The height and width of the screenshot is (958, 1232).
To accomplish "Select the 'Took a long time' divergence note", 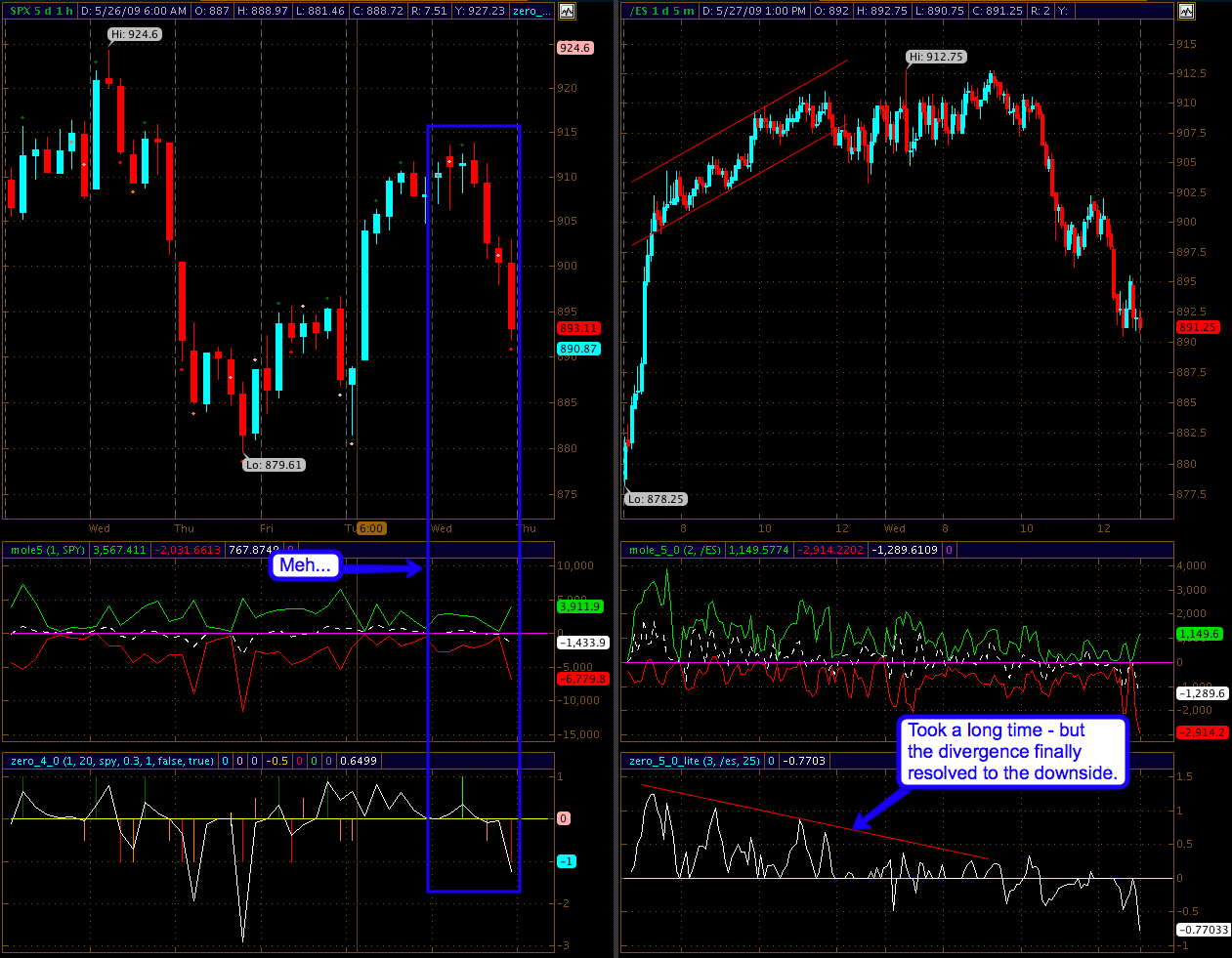I will coord(1011,752).
